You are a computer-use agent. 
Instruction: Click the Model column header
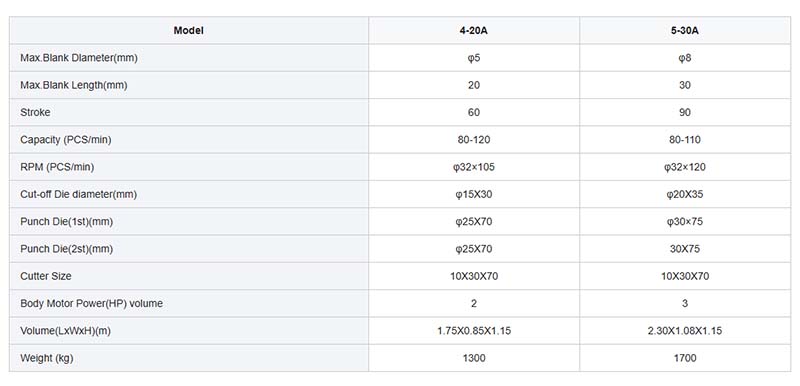[189, 31]
